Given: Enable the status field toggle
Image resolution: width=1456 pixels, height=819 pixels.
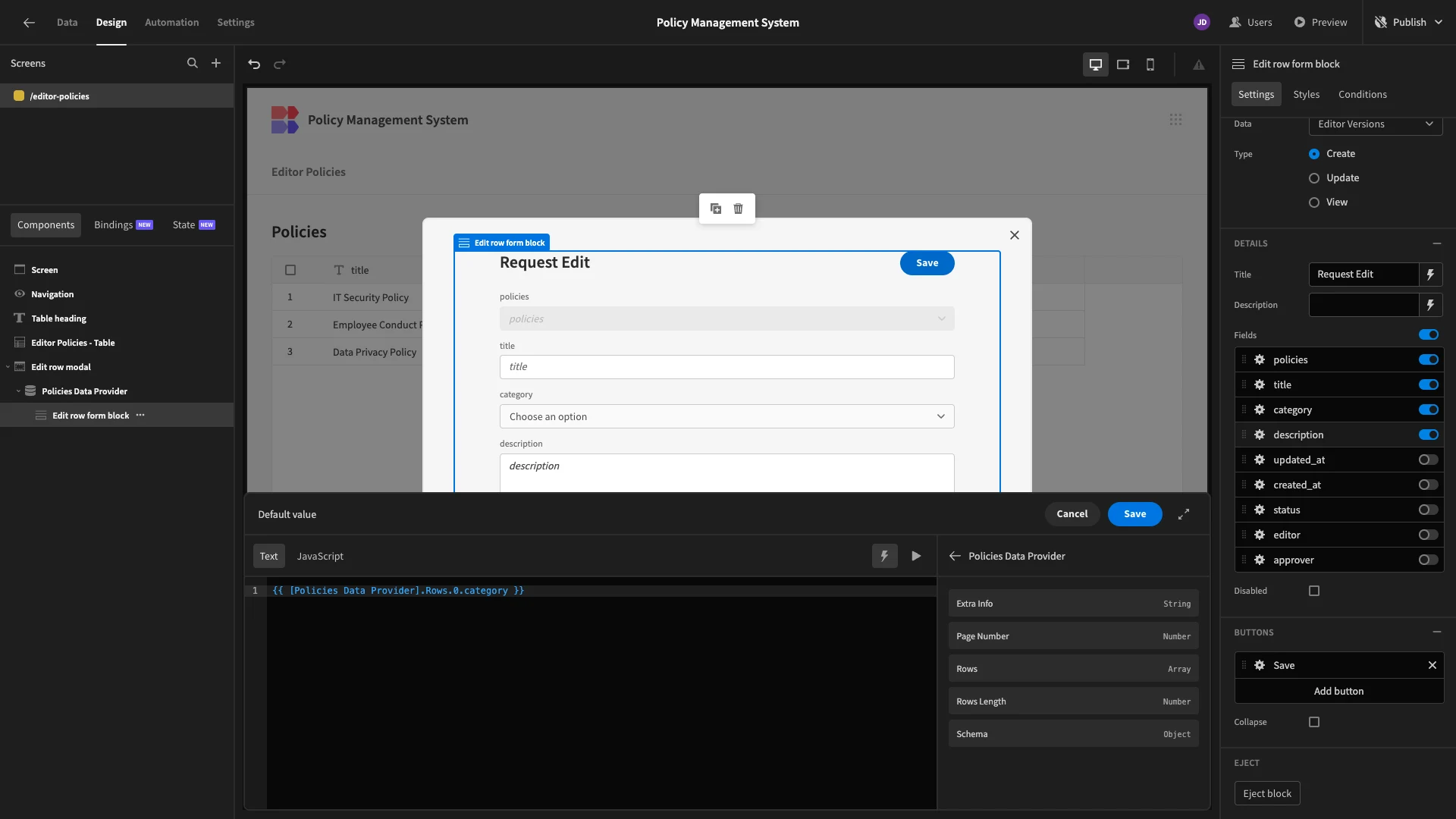Looking at the screenshot, I should point(1428,510).
